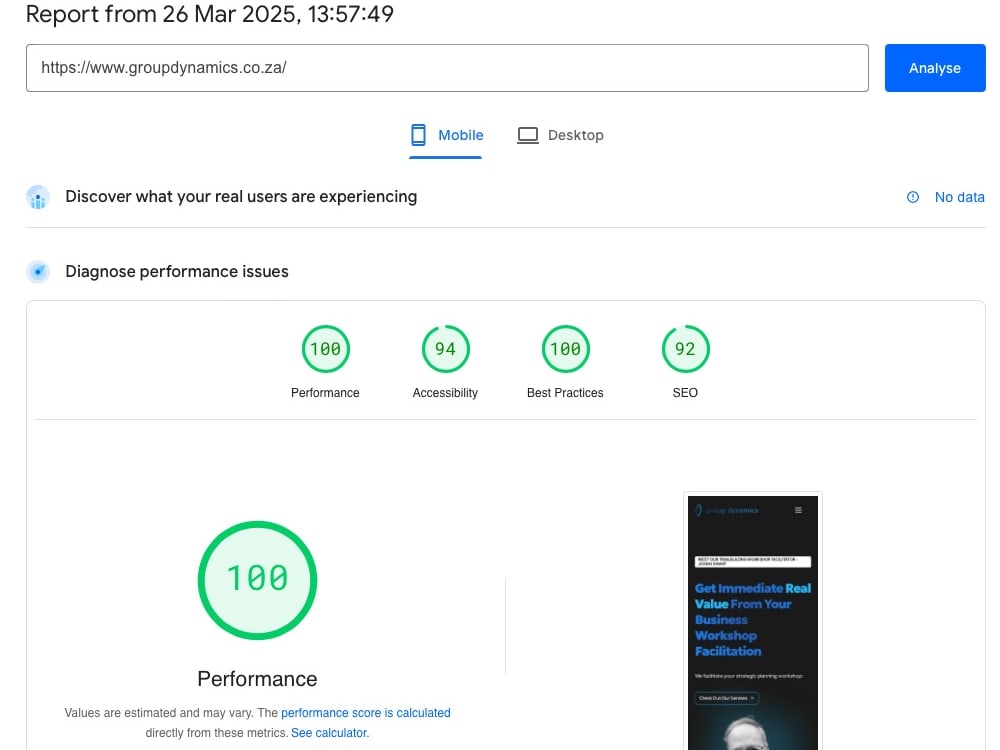Open the 'See calculator' link

[330, 733]
